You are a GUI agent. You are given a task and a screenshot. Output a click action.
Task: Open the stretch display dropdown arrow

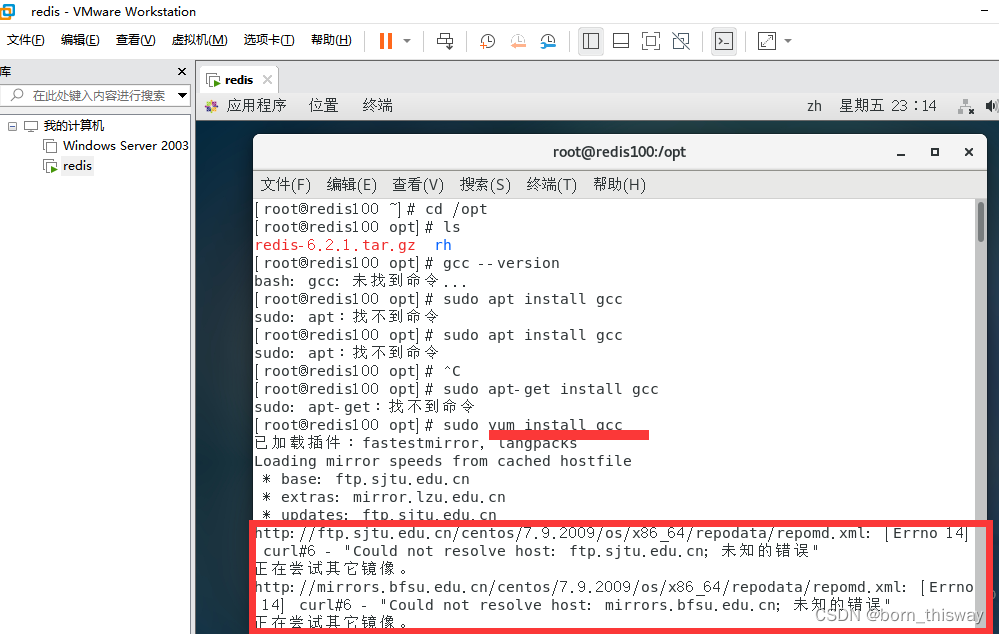coord(788,41)
